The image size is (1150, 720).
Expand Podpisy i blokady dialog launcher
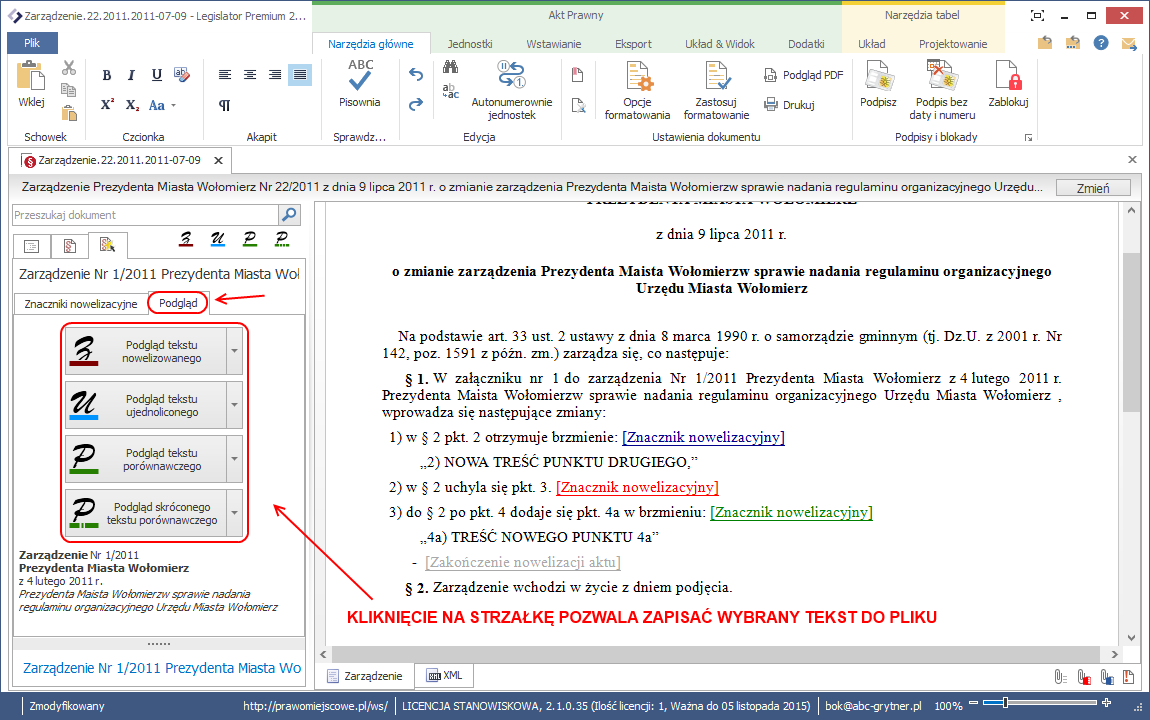click(1028, 137)
